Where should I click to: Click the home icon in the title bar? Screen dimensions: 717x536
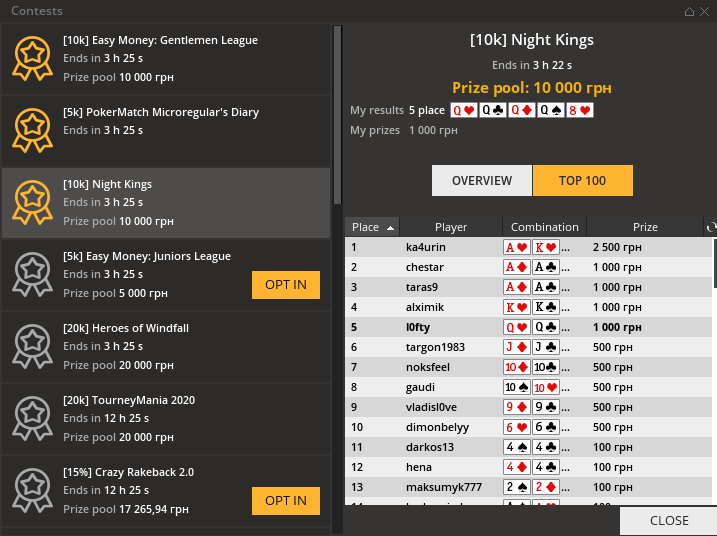689,11
